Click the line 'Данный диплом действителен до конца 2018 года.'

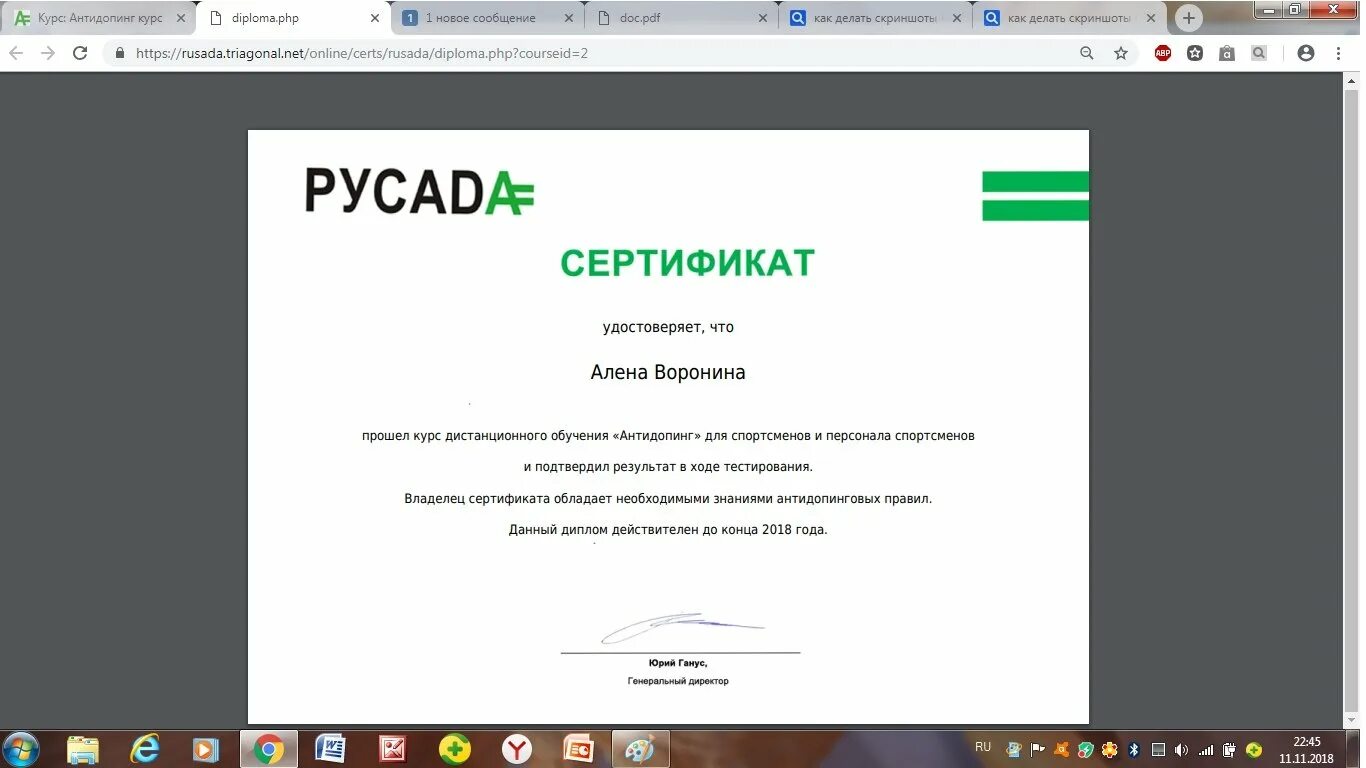[668, 530]
